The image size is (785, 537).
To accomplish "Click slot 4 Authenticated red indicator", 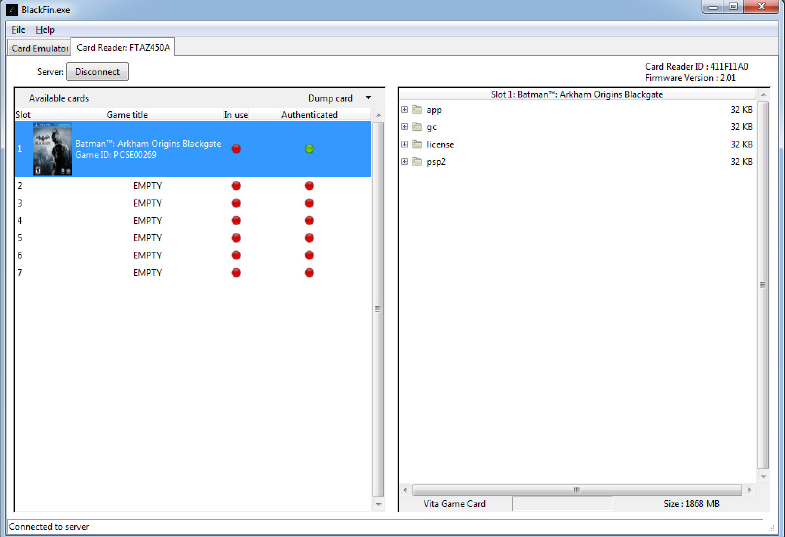I will click(x=309, y=220).
